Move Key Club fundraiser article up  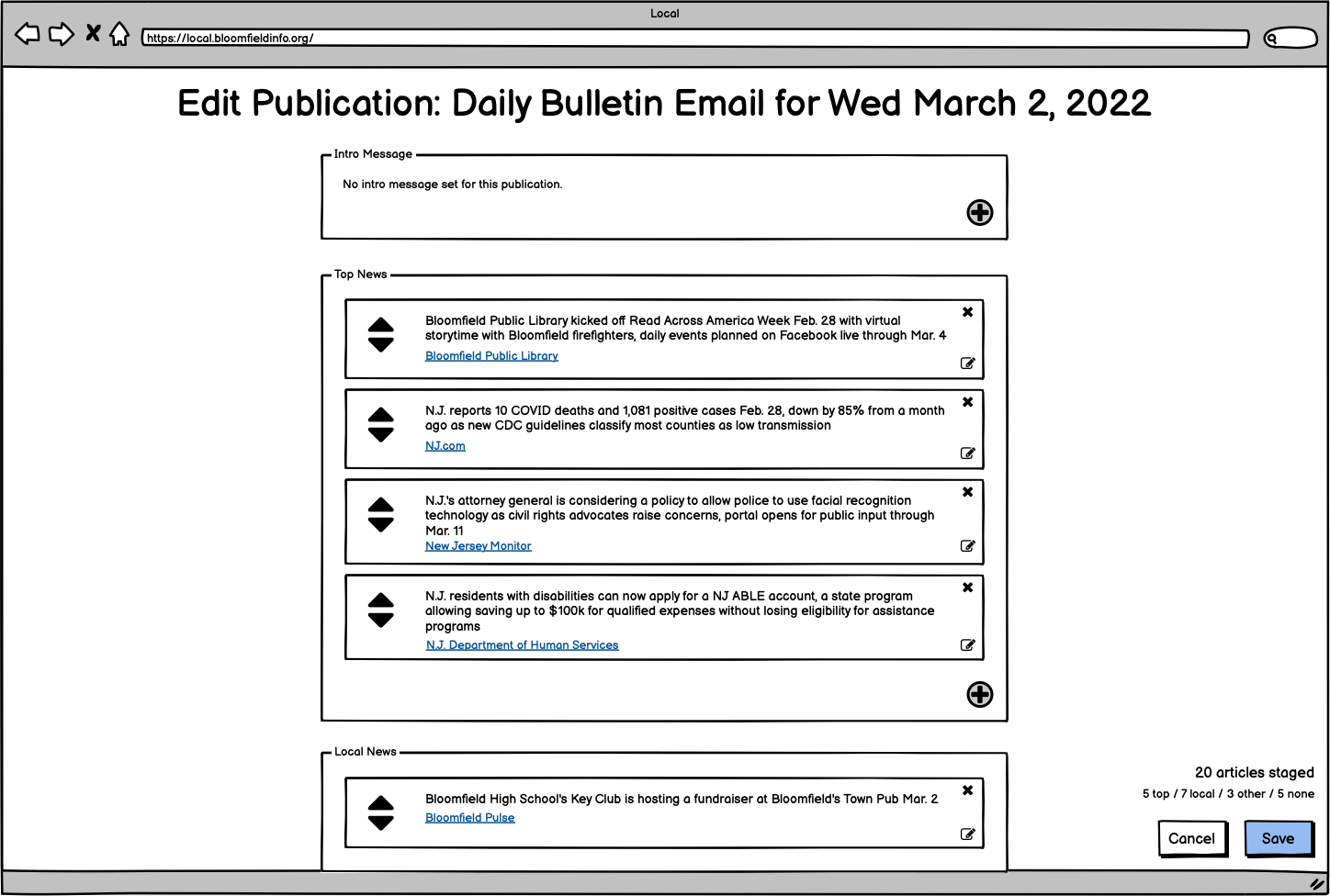tap(380, 802)
